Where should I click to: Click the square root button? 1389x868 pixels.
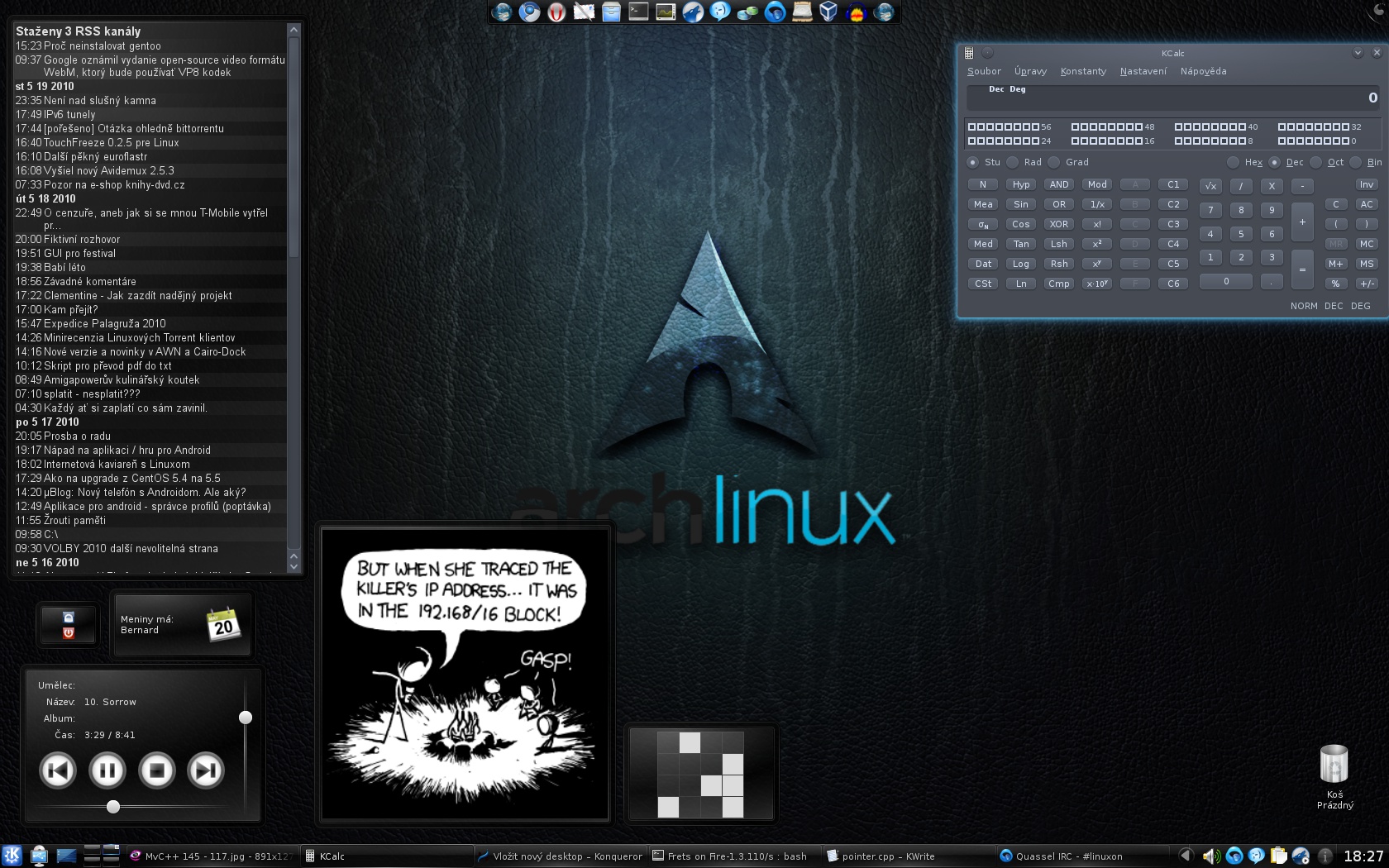pyautogui.click(x=1210, y=186)
